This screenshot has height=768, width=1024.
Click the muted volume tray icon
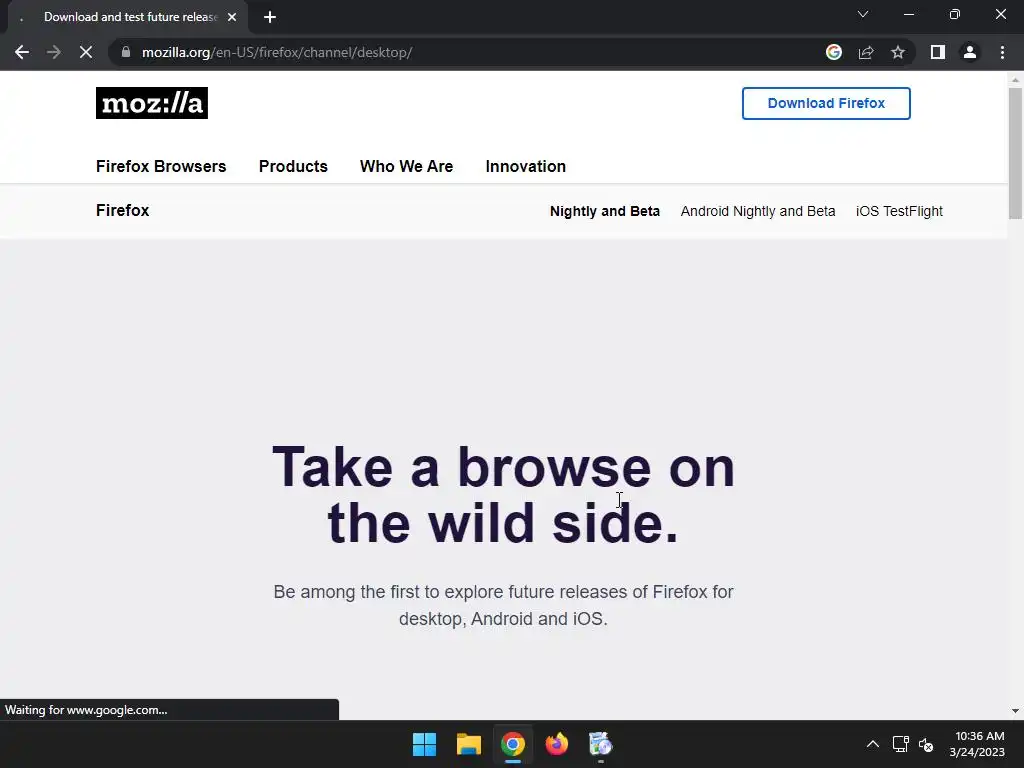[925, 744]
